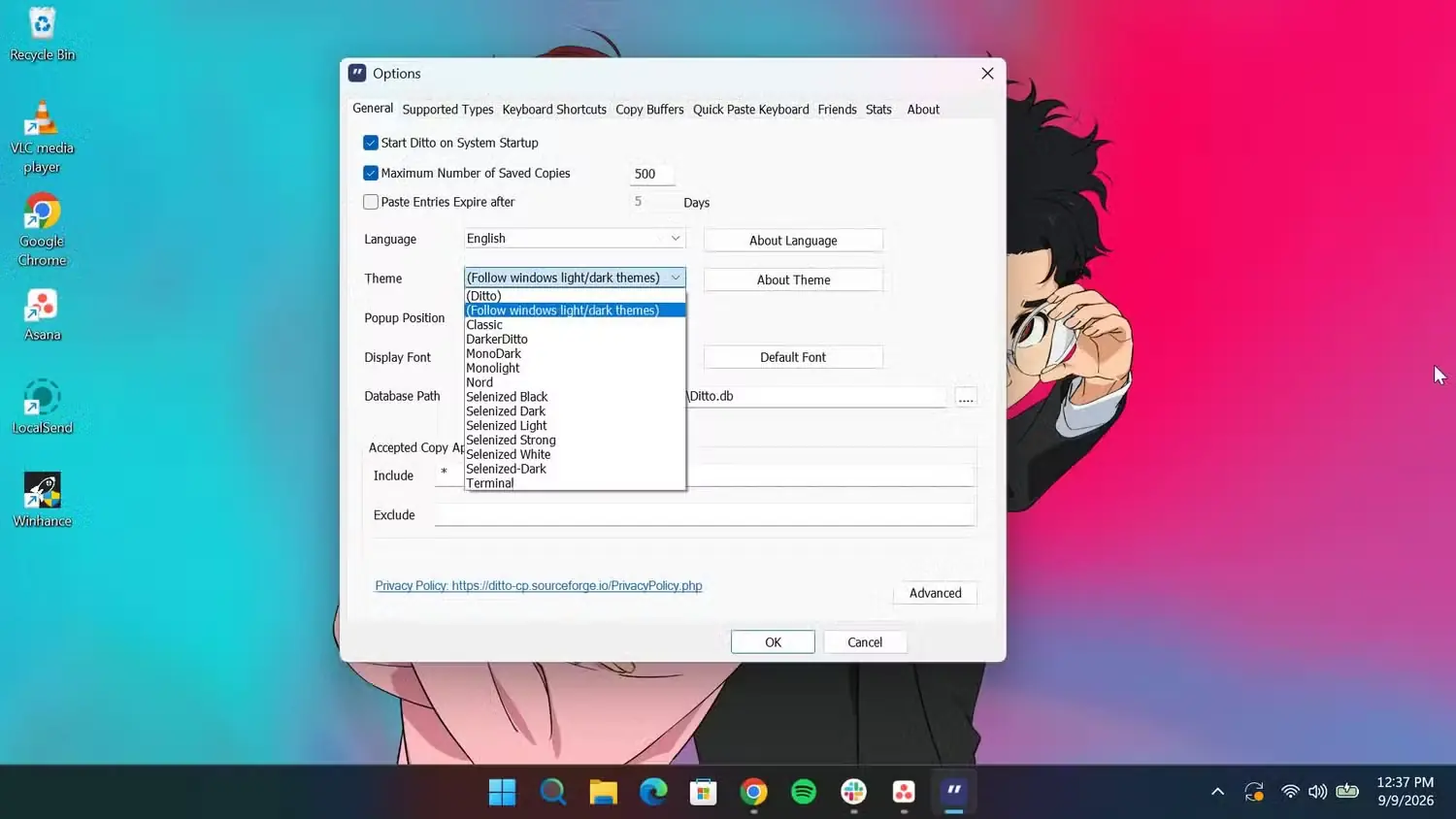Open the Privacy Policy link

[x=539, y=586]
